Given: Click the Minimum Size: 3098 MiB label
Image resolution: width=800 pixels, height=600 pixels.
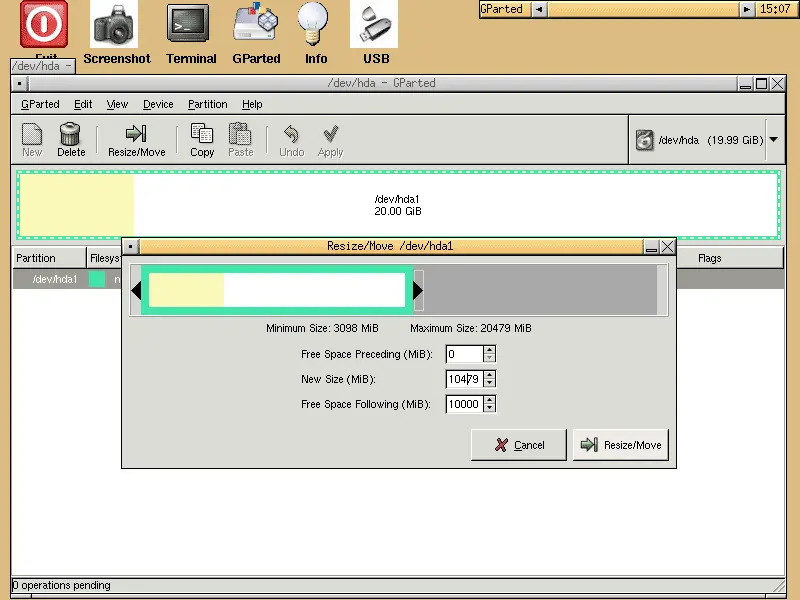Looking at the screenshot, I should (x=322, y=328).
